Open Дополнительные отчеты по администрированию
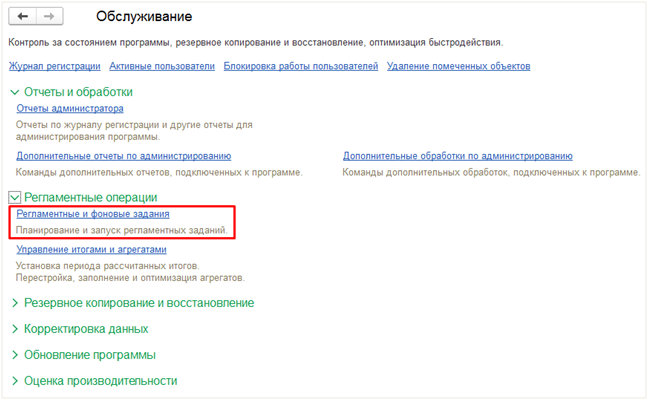 click(x=124, y=156)
